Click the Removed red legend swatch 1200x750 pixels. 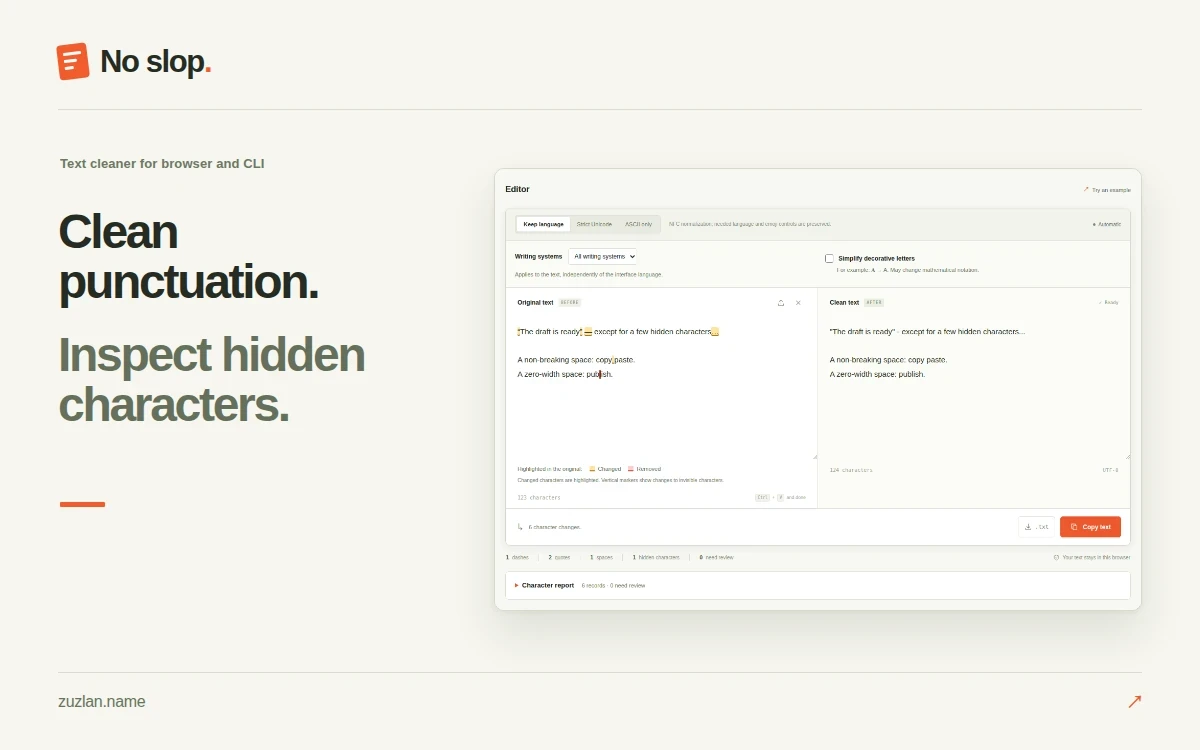click(x=631, y=469)
